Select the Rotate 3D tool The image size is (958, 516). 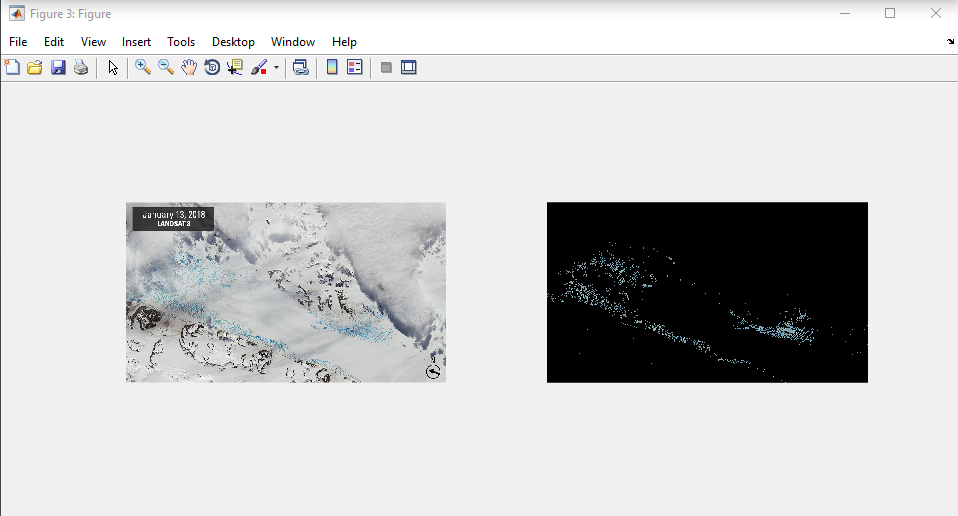point(212,68)
